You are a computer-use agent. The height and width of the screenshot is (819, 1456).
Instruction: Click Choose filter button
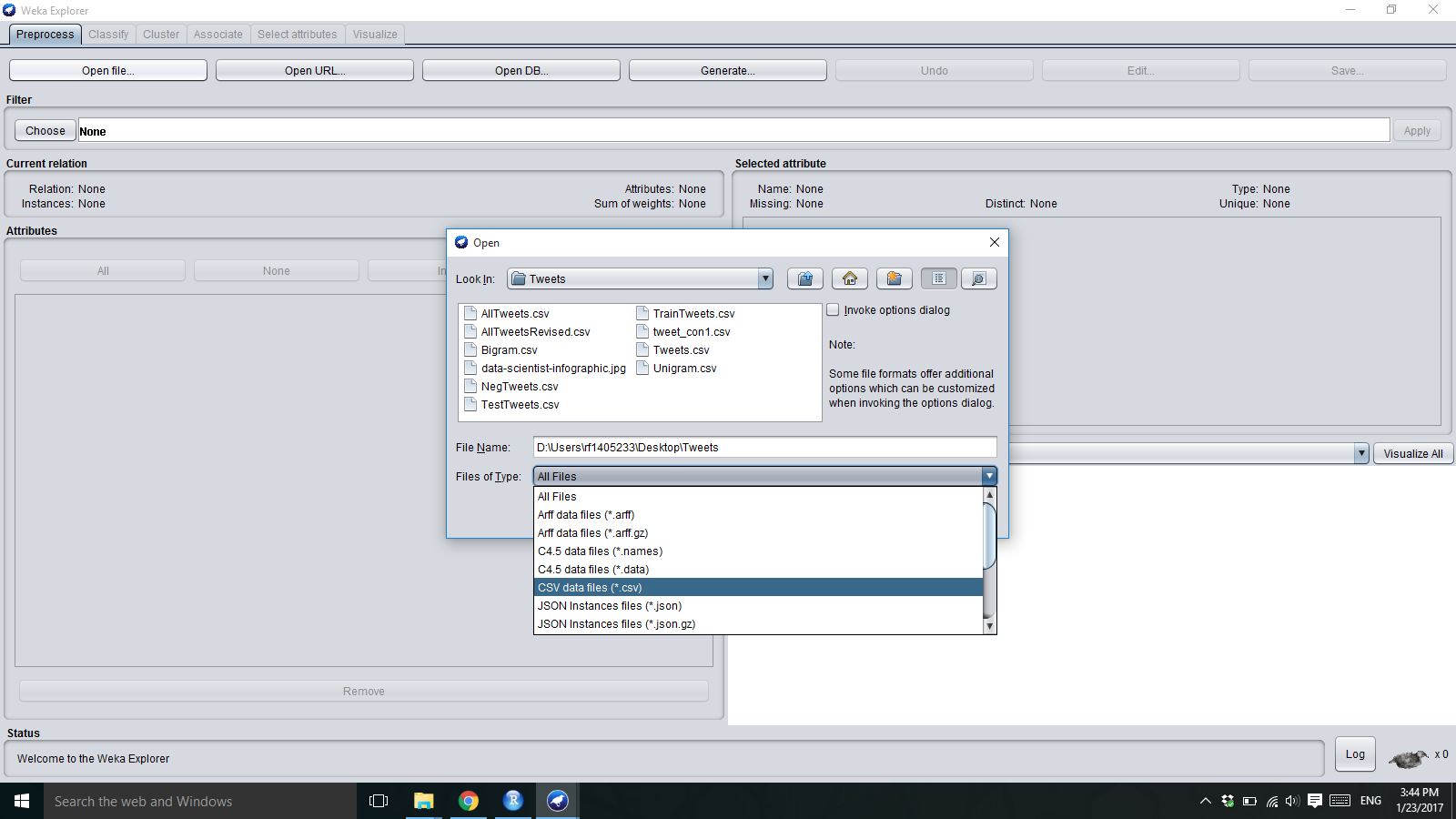pos(45,130)
